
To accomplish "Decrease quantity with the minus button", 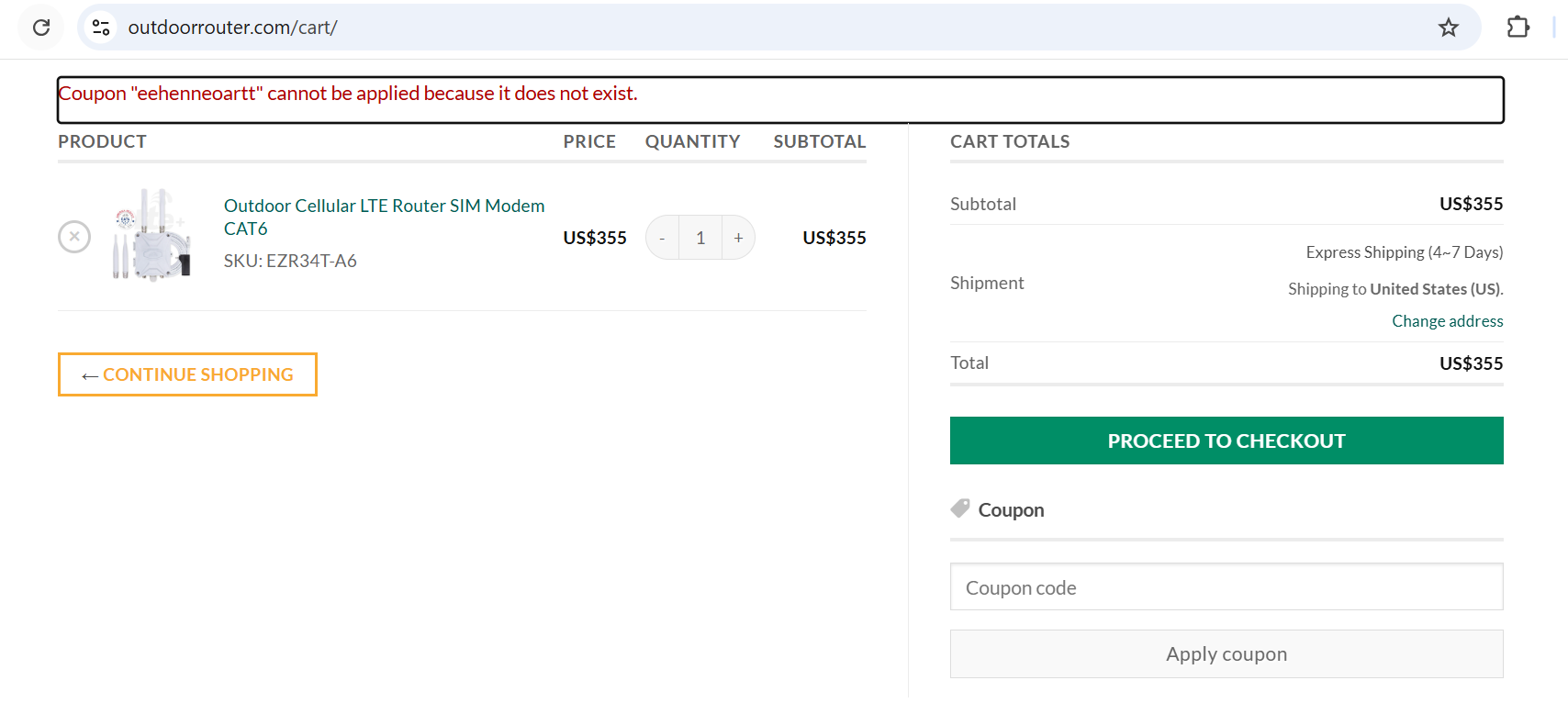I will (x=662, y=238).
